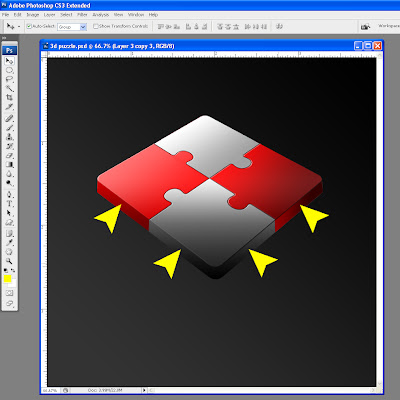Expand the status bar info arrow menu

tap(144, 390)
